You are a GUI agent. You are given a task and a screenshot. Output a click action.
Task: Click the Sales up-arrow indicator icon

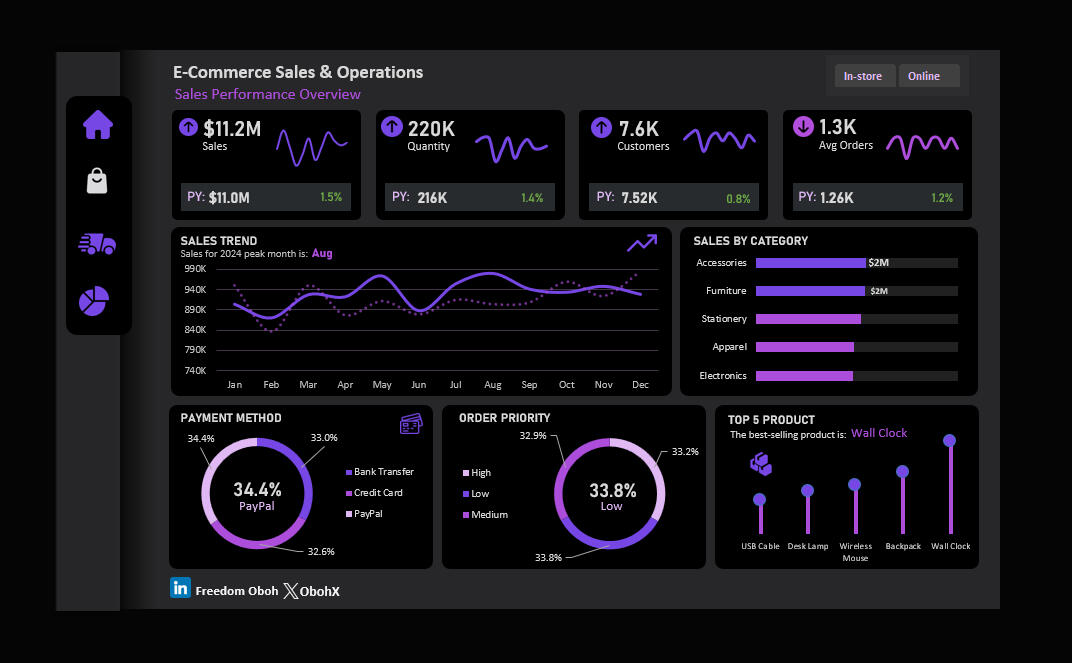coord(188,128)
